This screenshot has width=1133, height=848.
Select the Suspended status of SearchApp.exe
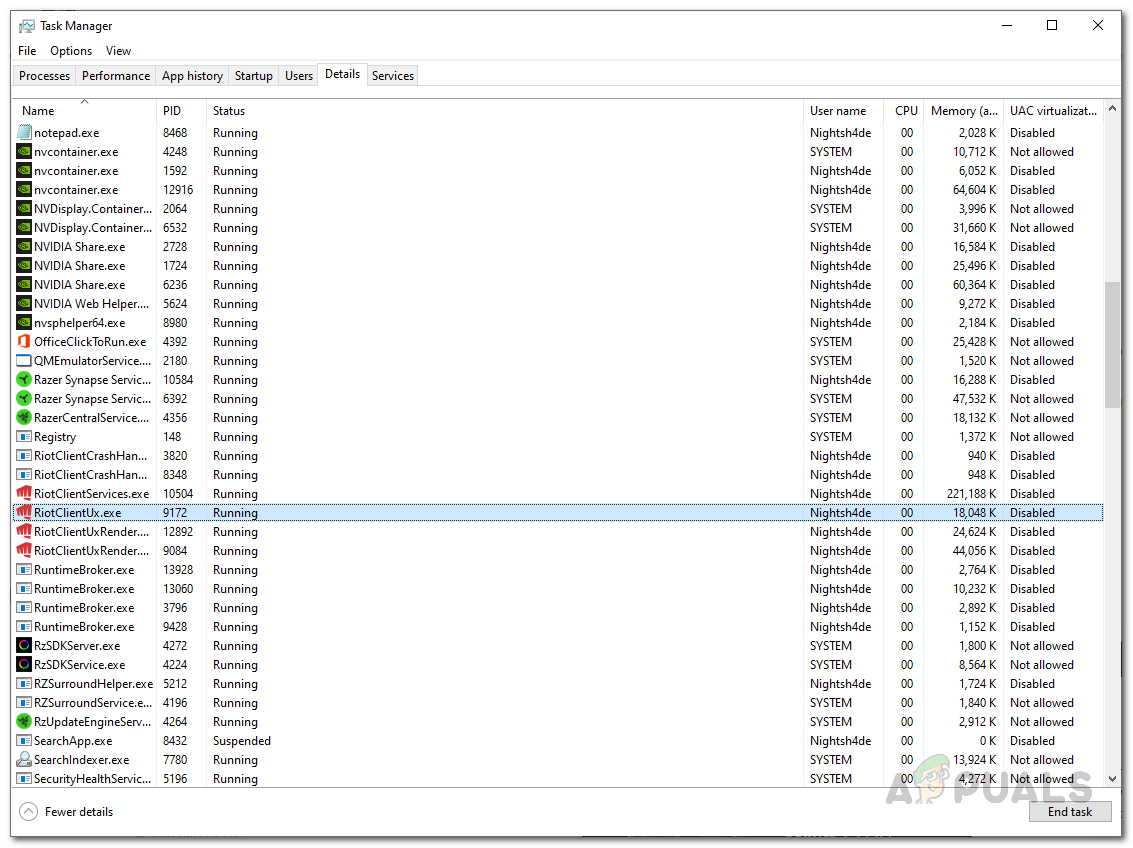click(x=242, y=741)
